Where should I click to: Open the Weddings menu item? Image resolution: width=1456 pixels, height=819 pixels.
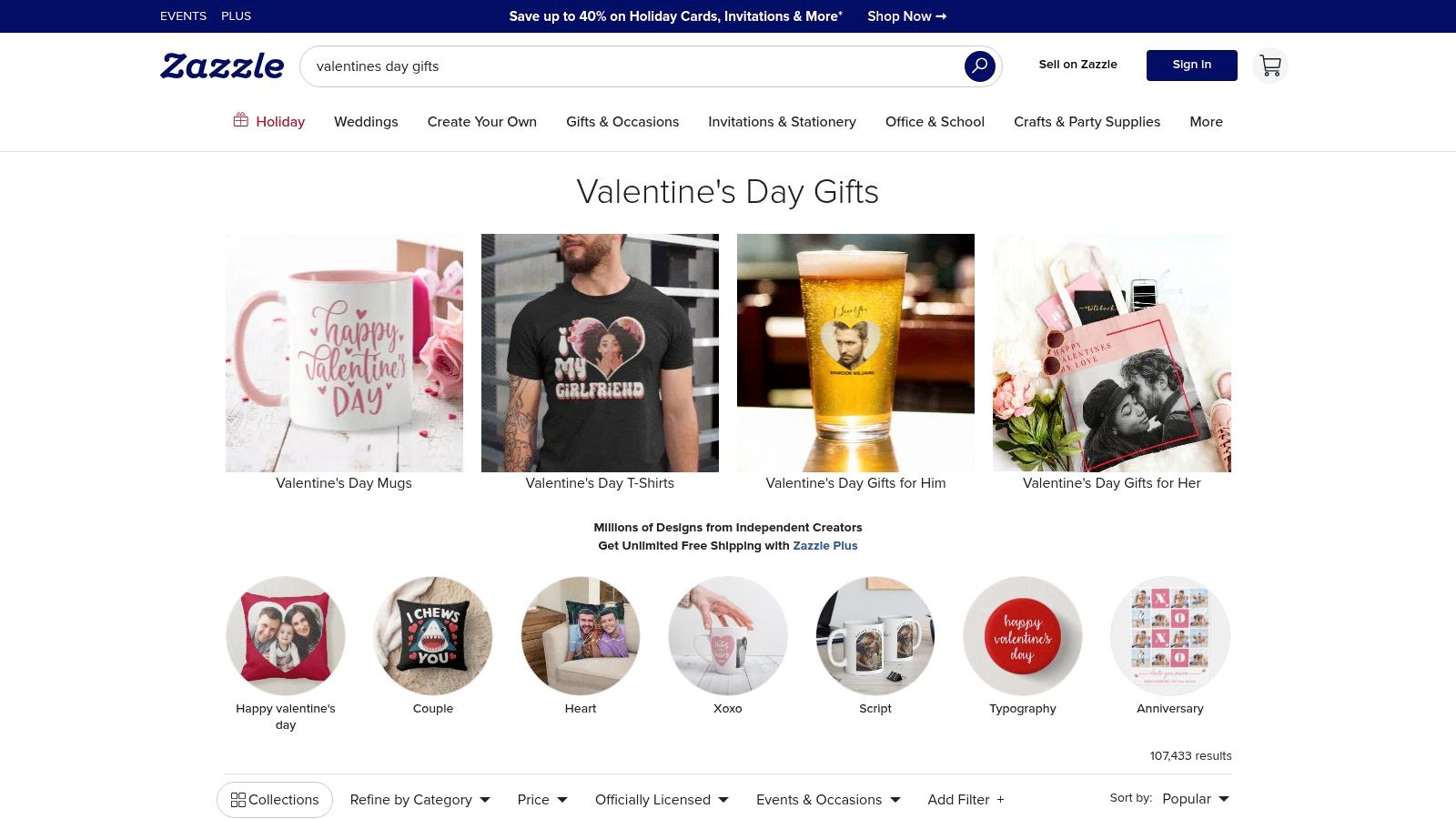click(x=366, y=122)
